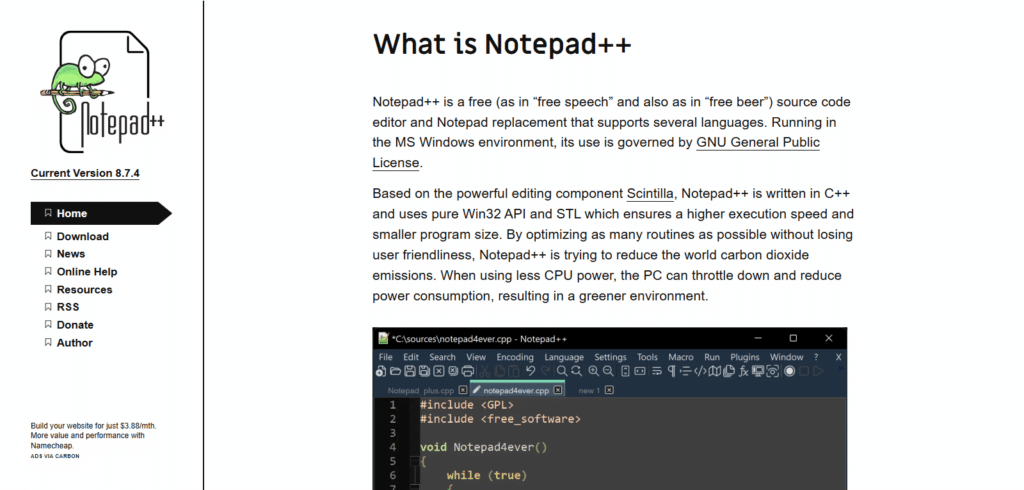Screen dimensions: 1024x490
Task: Click the Zoom In icon
Action: pyautogui.click(x=594, y=371)
